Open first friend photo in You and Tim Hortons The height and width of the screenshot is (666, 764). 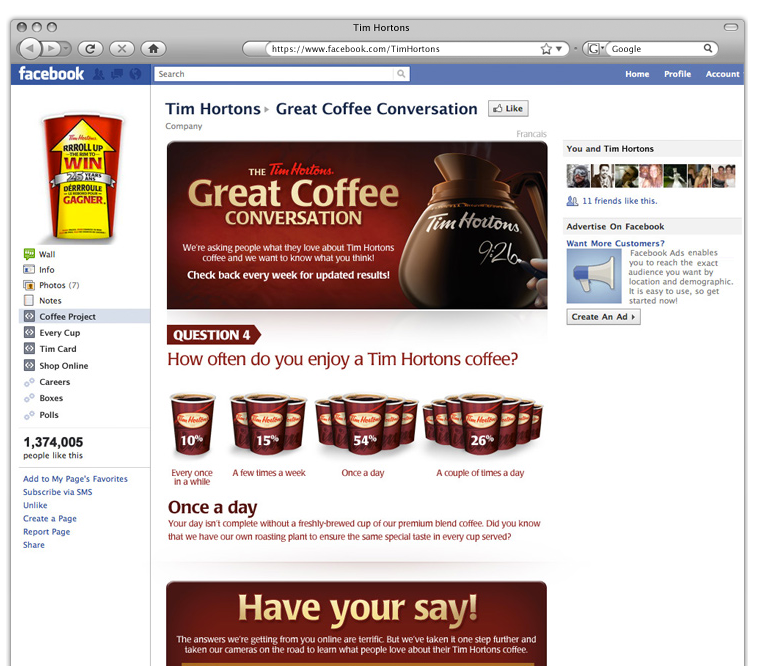click(x=578, y=176)
